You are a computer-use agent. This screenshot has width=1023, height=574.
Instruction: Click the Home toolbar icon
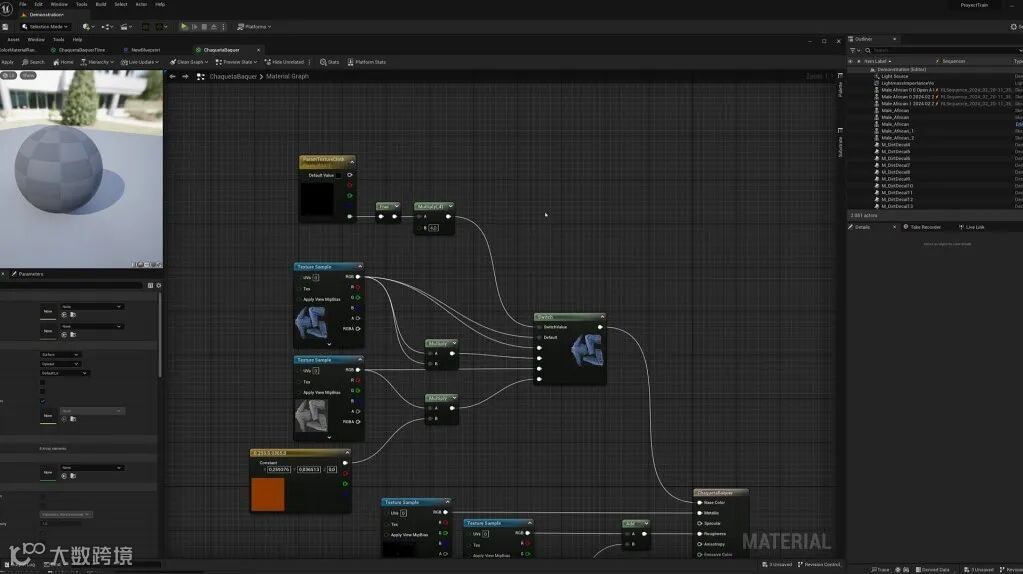63,62
